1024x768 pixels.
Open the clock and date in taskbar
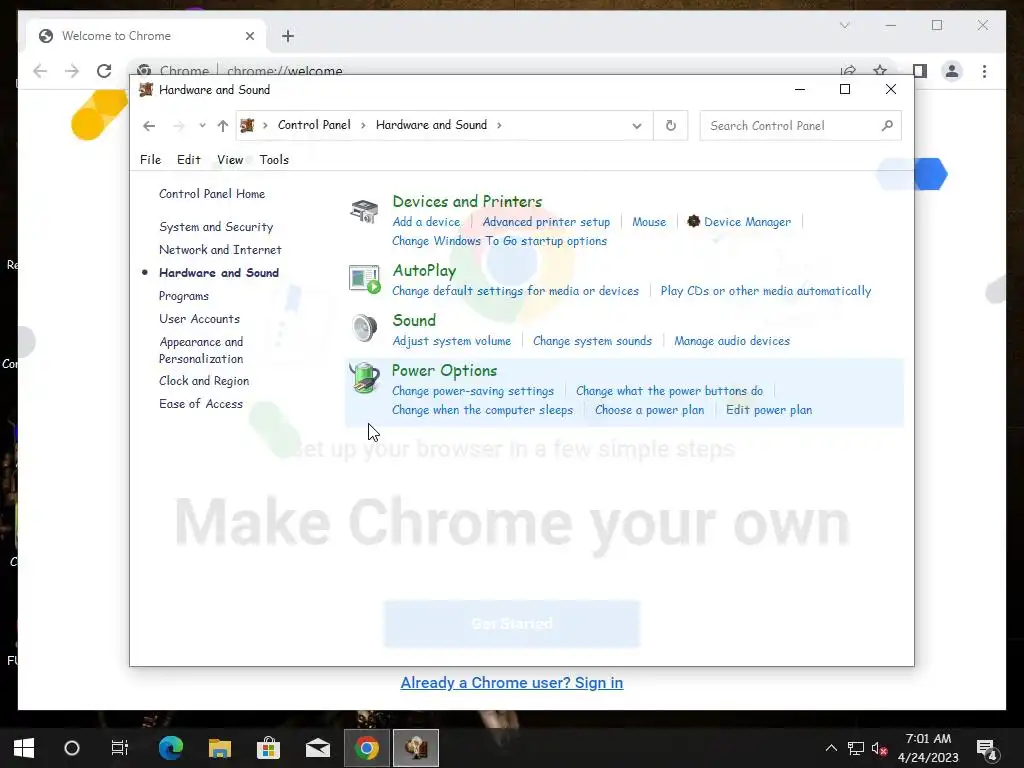pos(928,748)
